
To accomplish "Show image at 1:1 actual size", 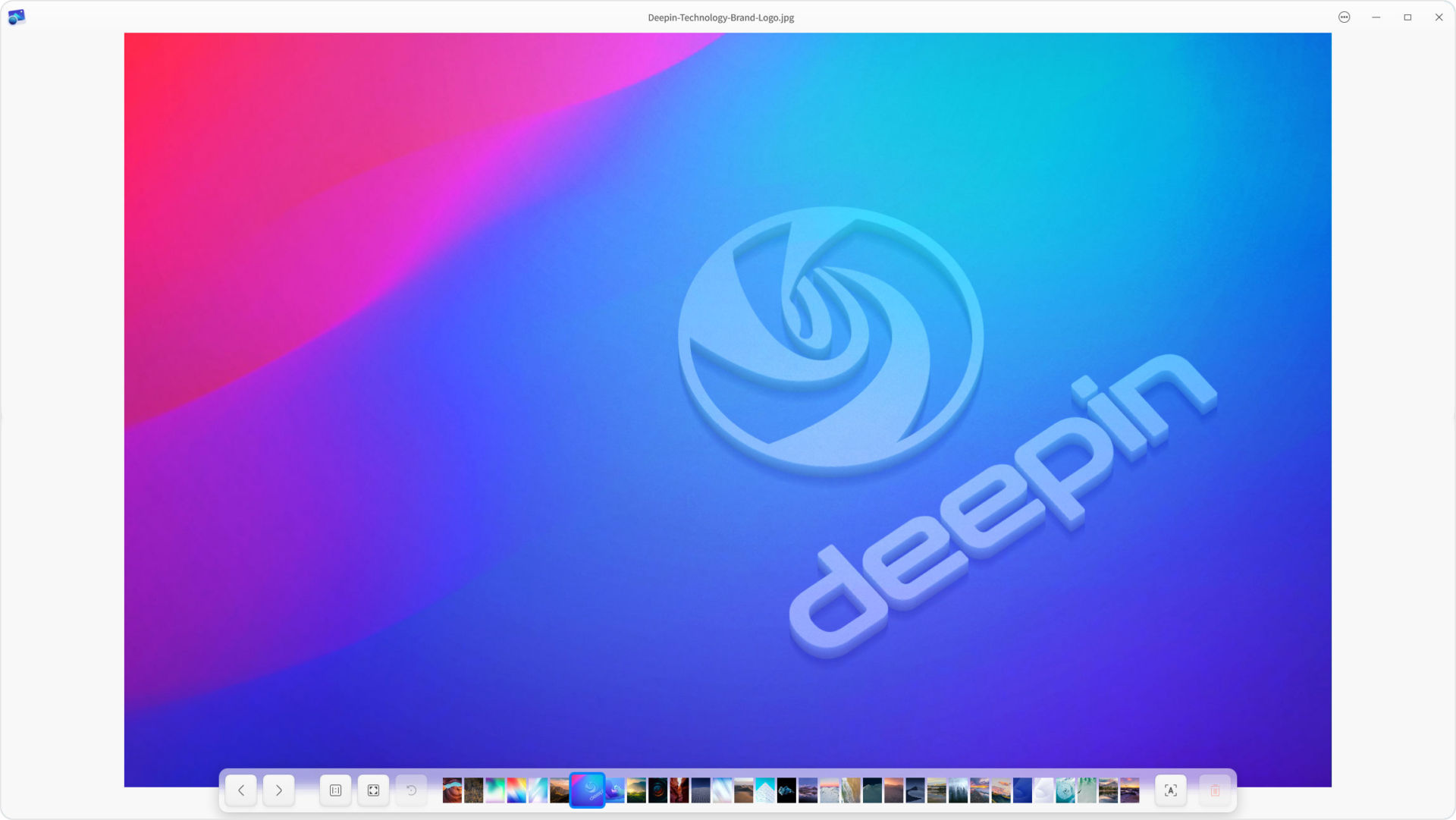I will [x=336, y=790].
